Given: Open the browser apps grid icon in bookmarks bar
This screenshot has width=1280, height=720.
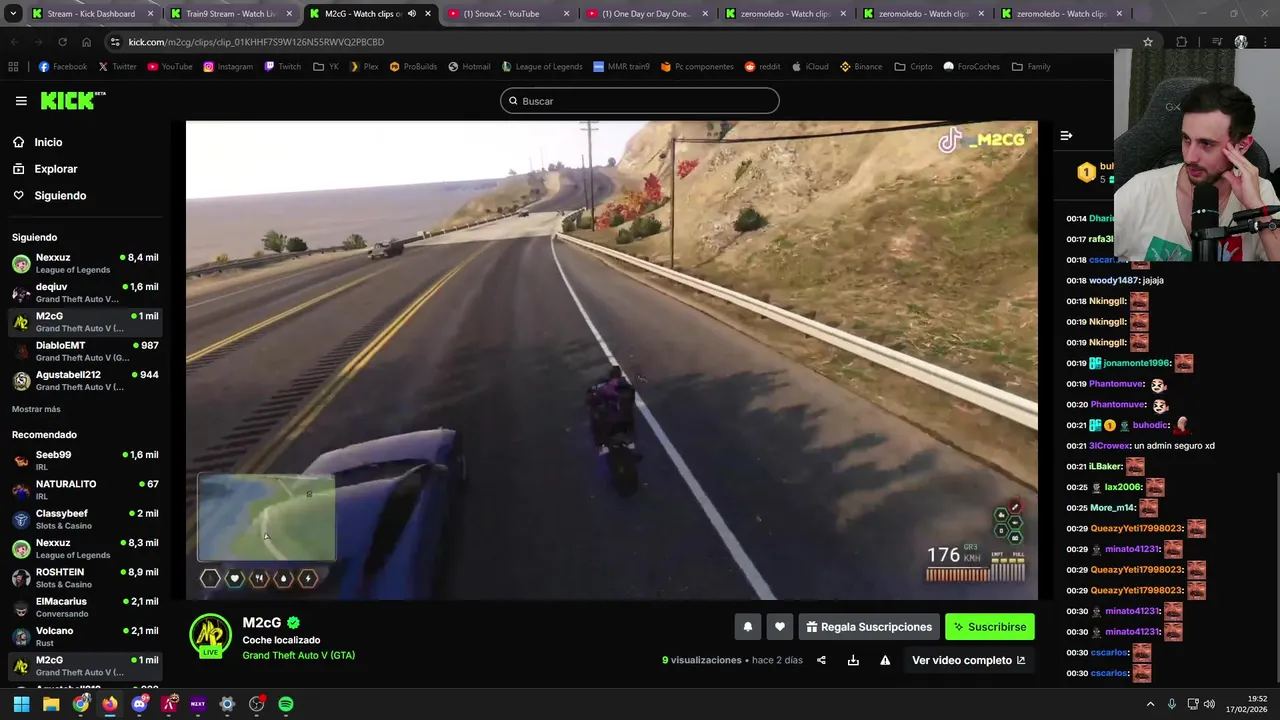Looking at the screenshot, I should coord(13,67).
